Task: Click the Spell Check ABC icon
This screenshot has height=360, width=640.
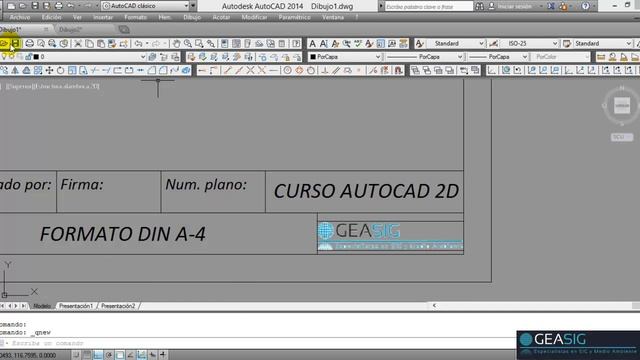Action: [x=358, y=43]
